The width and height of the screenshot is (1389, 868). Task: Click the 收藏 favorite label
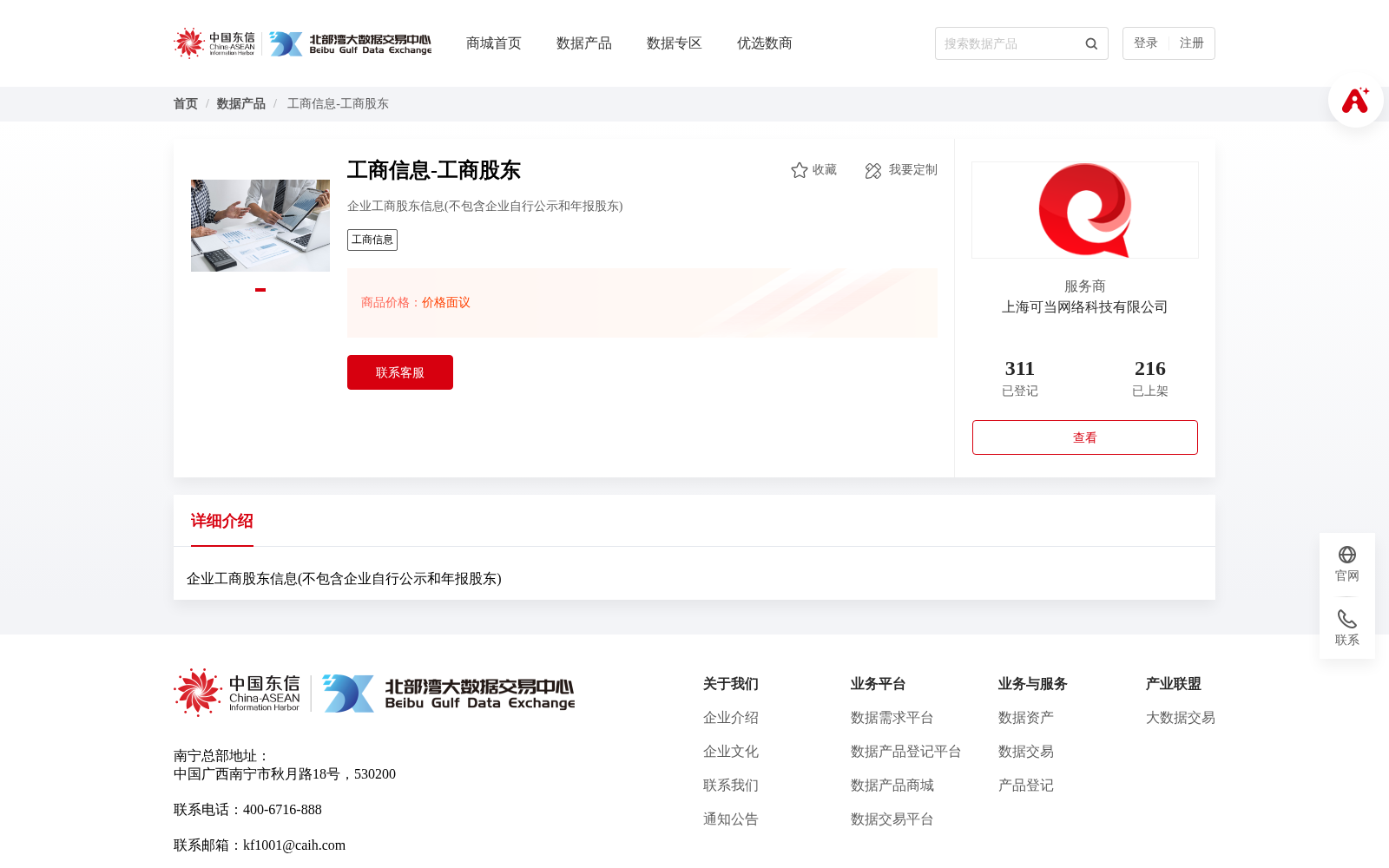(825, 170)
